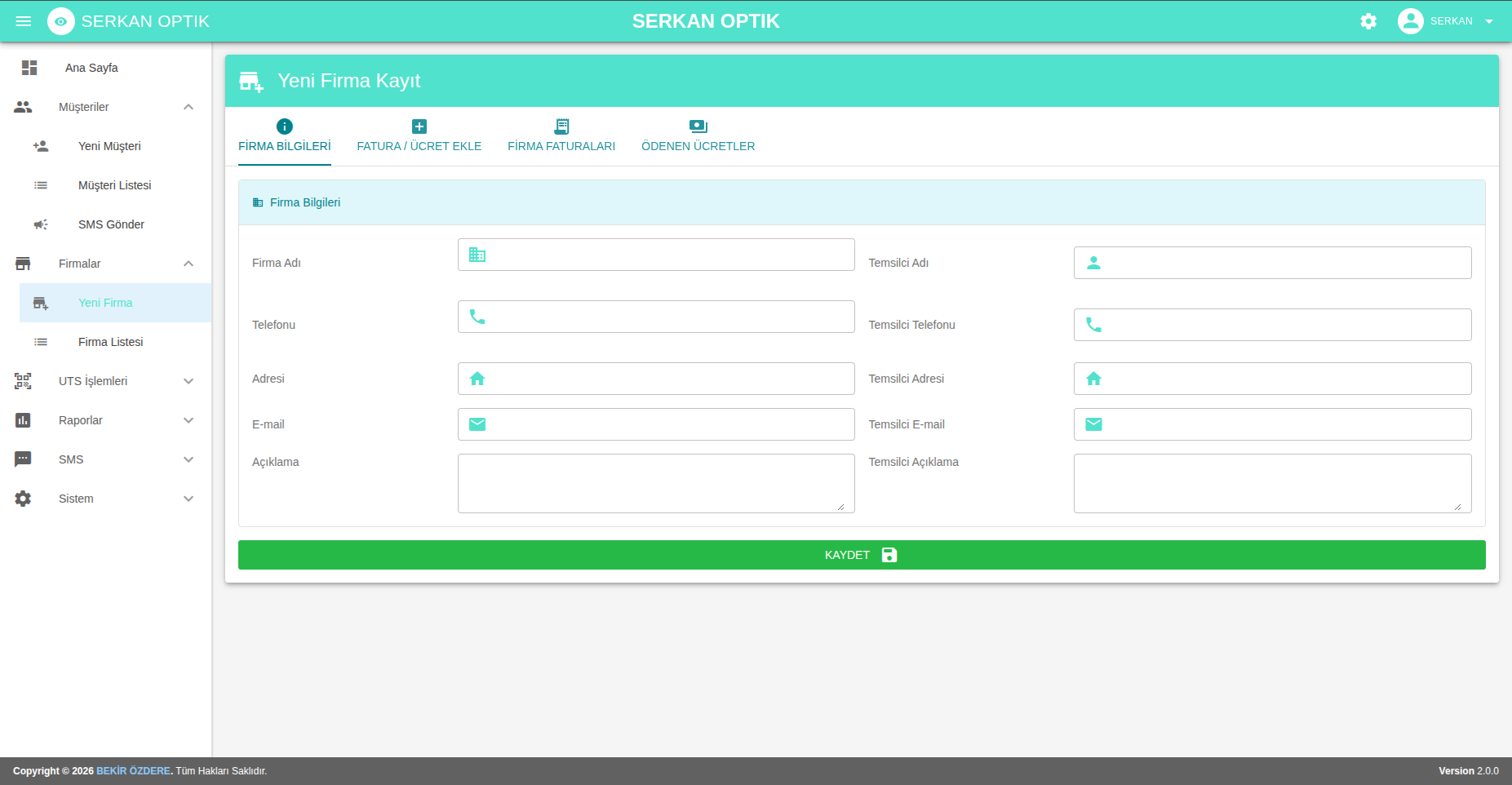Open the hamburger menu in top bar
The image size is (1512, 785).
pyautogui.click(x=24, y=21)
